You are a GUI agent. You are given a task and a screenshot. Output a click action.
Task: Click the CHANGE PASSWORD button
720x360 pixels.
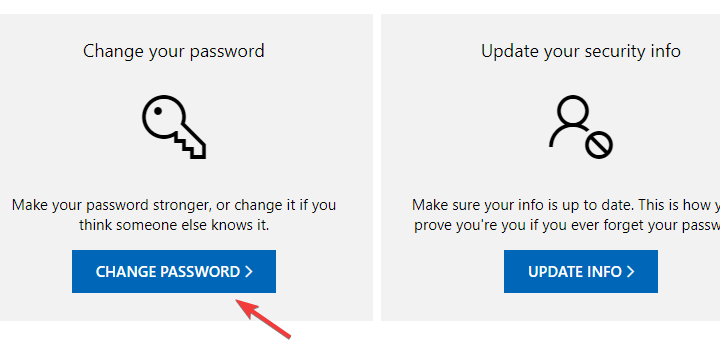[x=174, y=271]
